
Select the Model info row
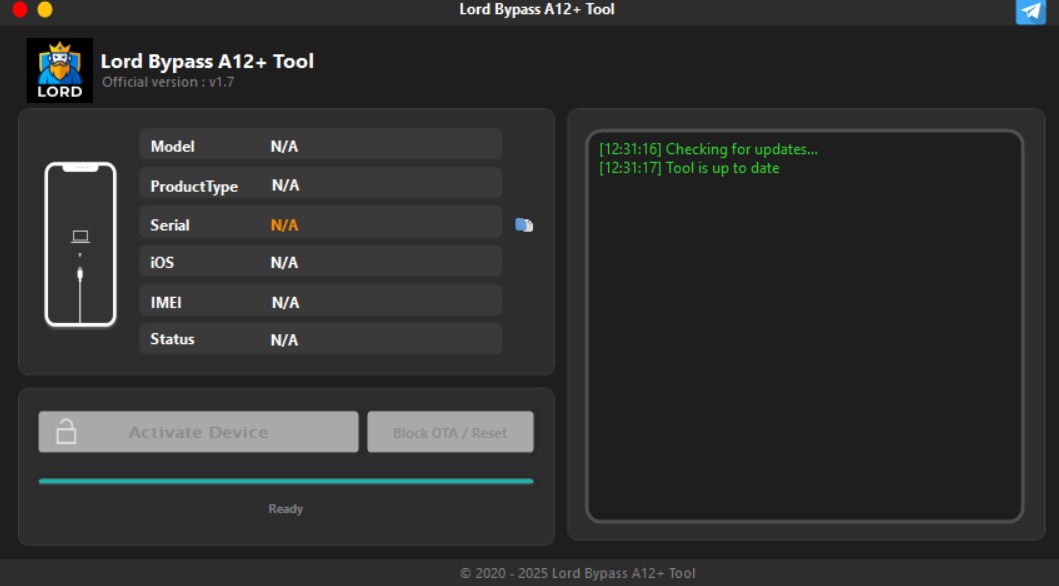[x=321, y=145]
